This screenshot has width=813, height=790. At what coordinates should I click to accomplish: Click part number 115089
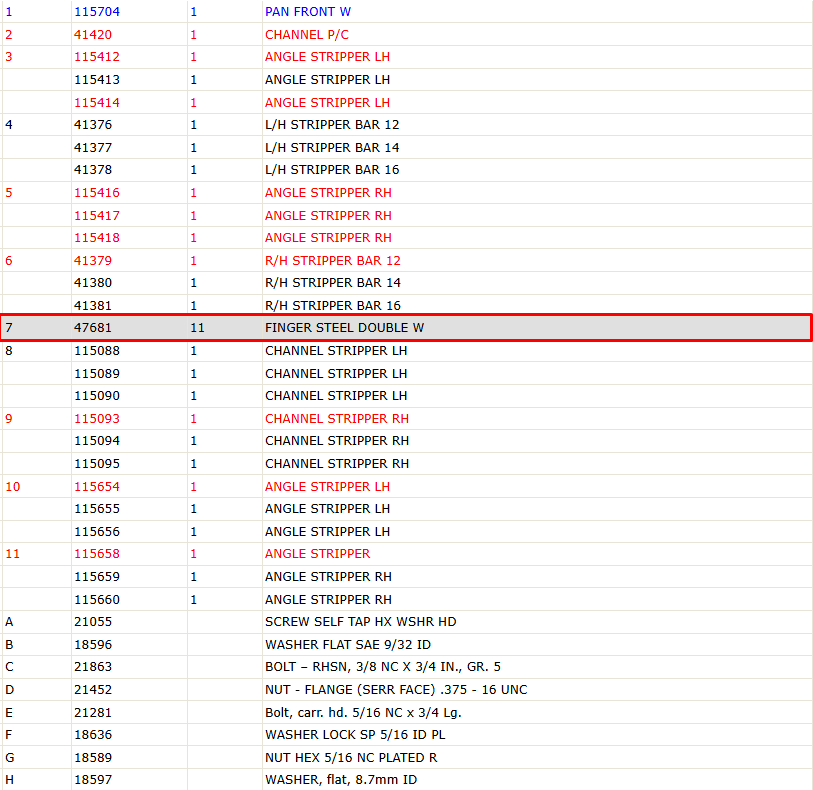coord(97,374)
